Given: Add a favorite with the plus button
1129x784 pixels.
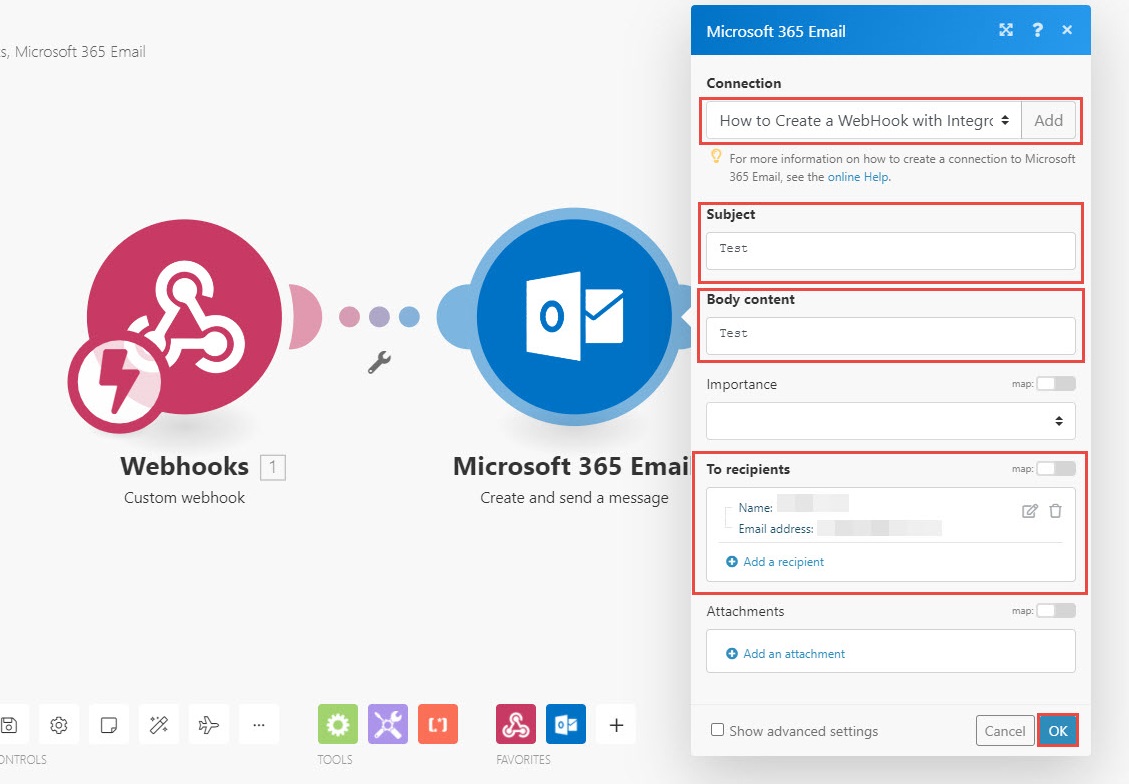Looking at the screenshot, I should coord(616,725).
